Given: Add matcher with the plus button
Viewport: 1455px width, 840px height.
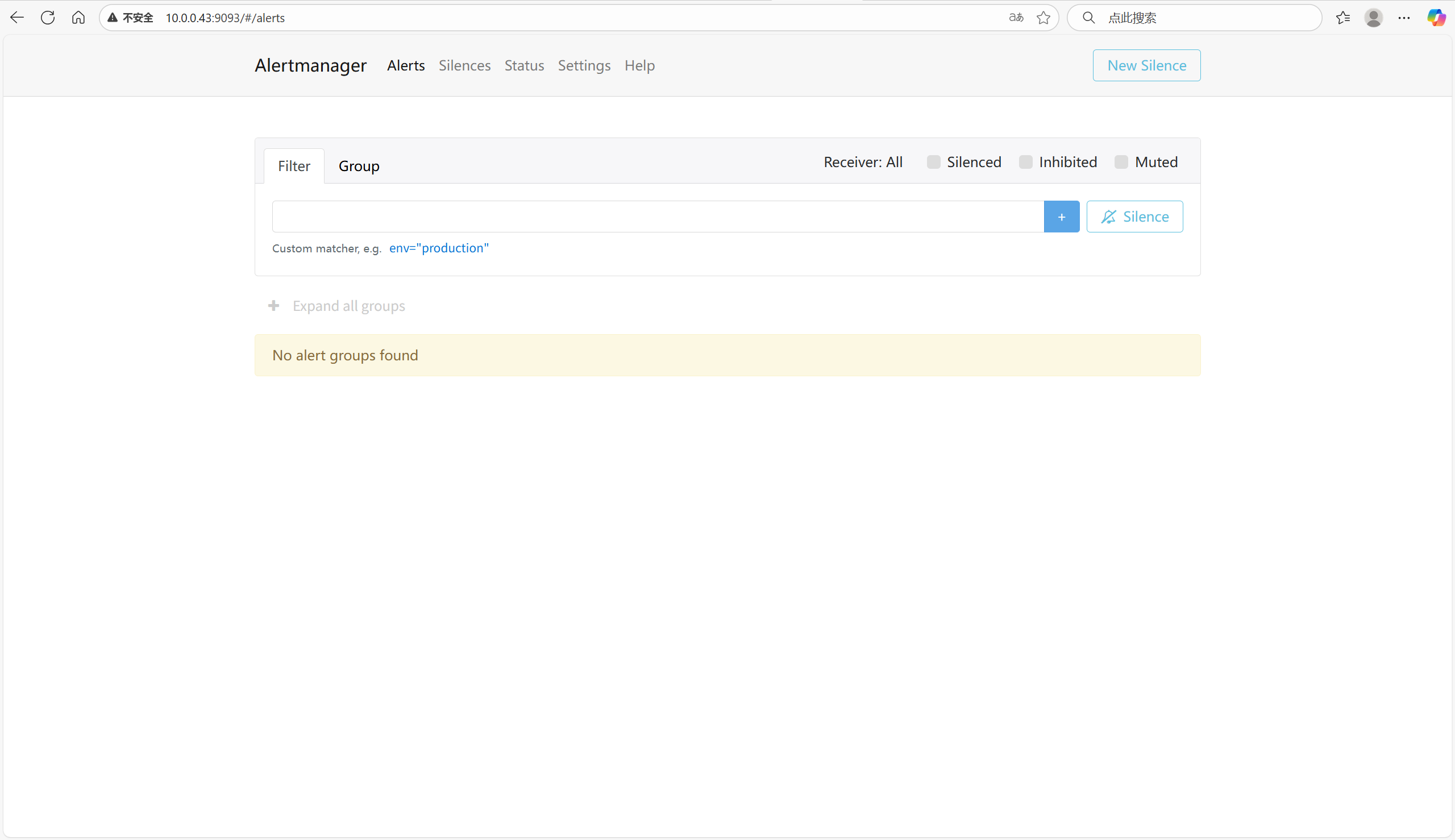Looking at the screenshot, I should tap(1061, 217).
